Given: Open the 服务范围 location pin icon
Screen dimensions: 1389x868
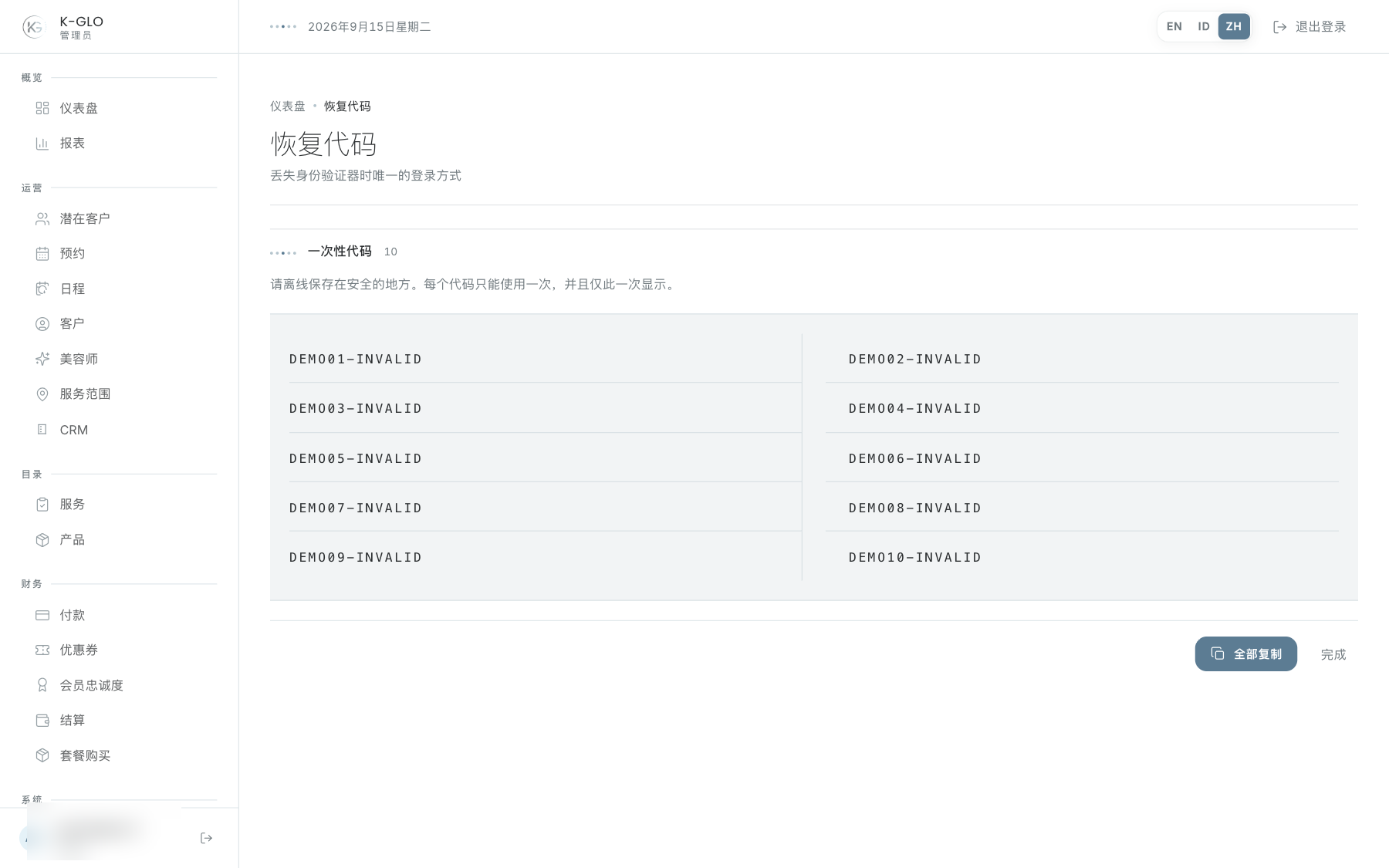Looking at the screenshot, I should pyautogui.click(x=42, y=394).
